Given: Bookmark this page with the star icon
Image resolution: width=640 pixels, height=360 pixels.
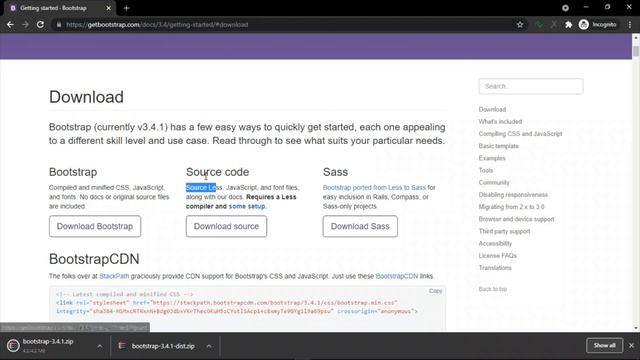Looking at the screenshot, I should pos(520,24).
